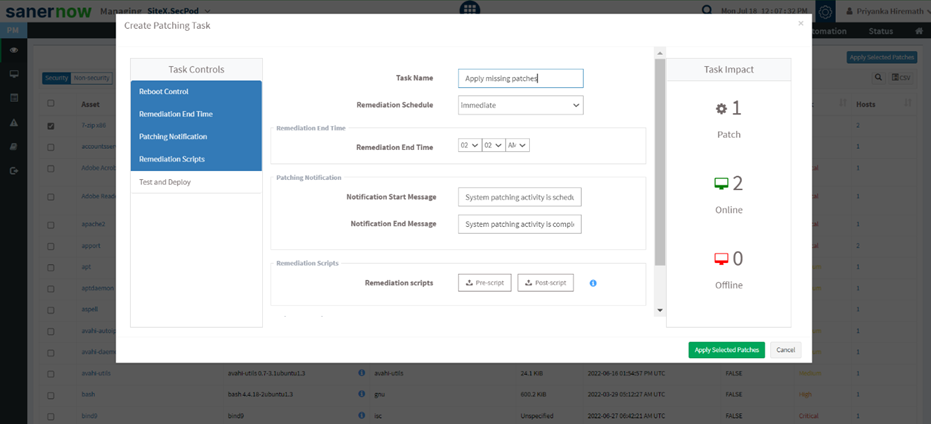Open the end time minute dropdown
931x424 pixels.
493,145
